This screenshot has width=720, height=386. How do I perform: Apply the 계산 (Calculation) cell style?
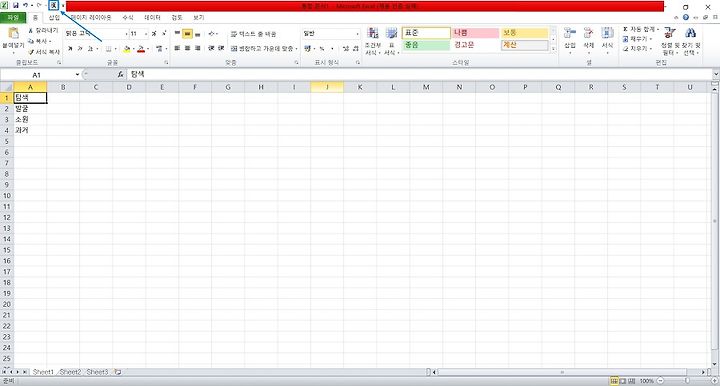[524, 45]
